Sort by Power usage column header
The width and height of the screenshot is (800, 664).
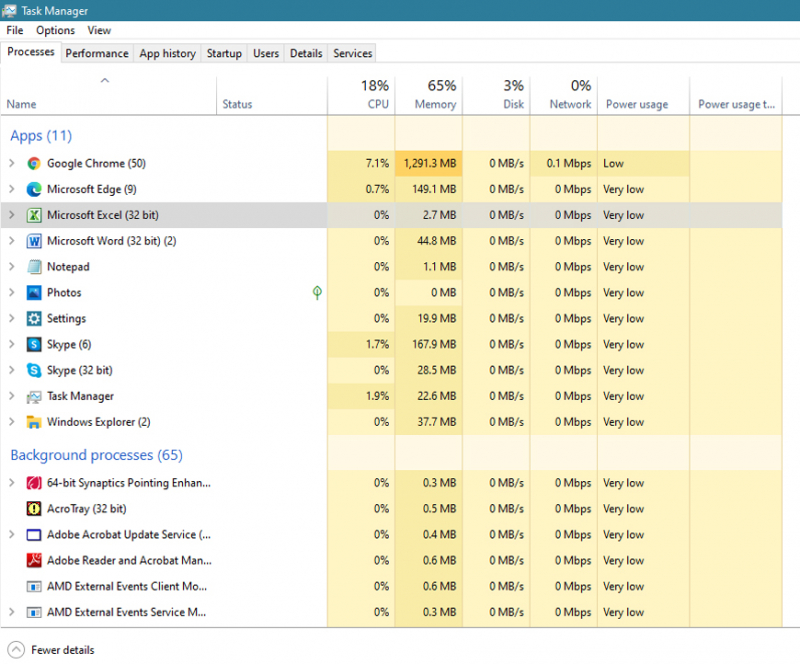[x=643, y=95]
